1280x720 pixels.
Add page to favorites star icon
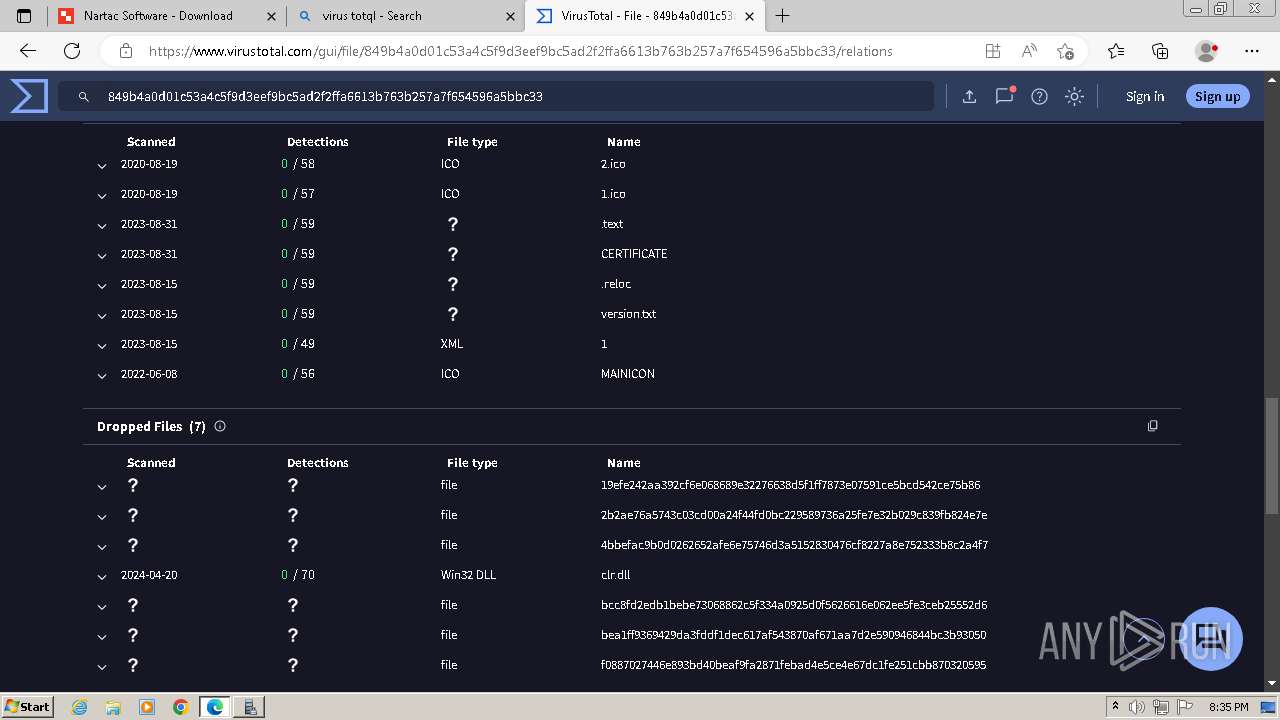tap(1065, 51)
